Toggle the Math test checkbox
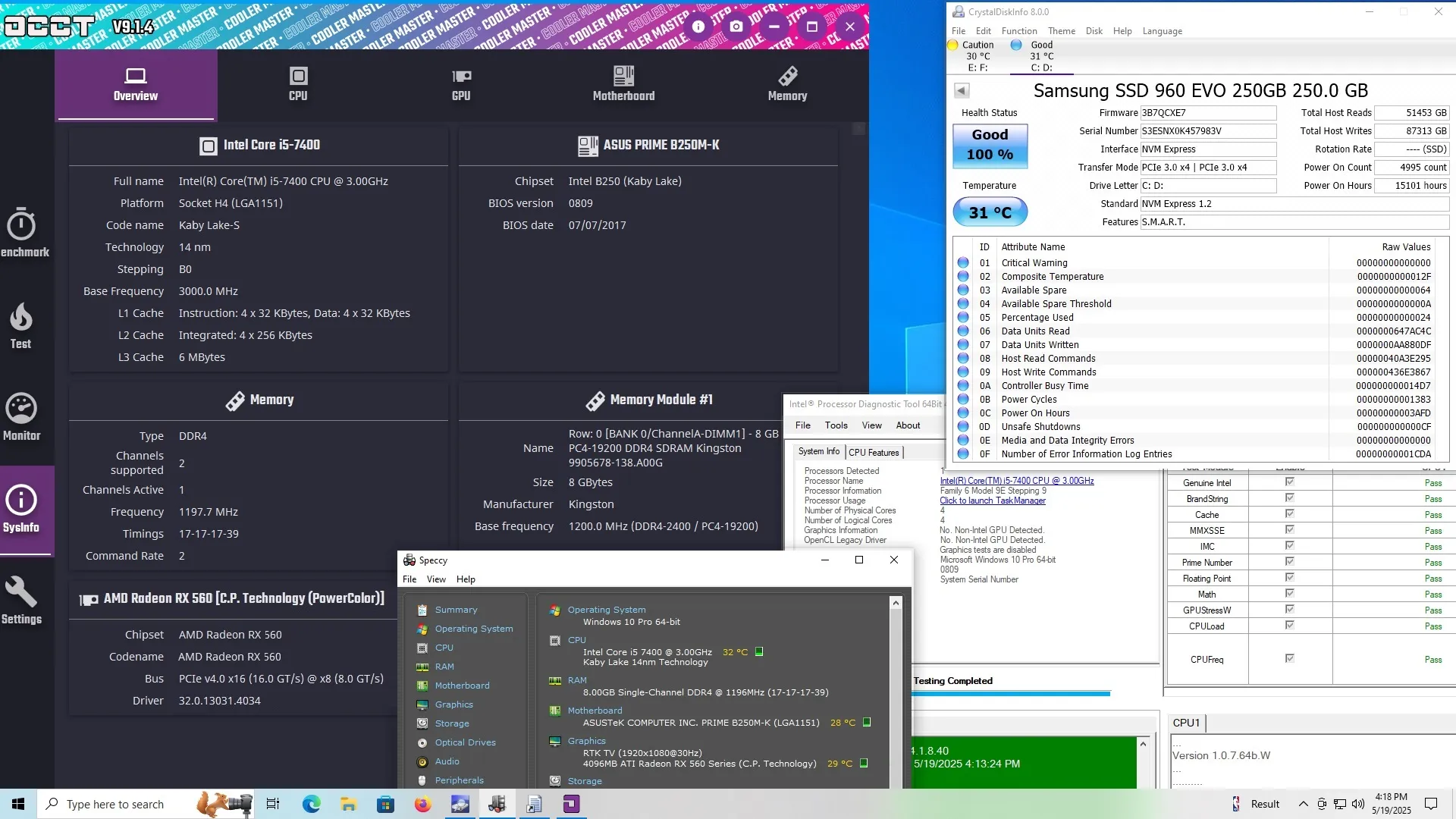This screenshot has height=819, width=1456. (x=1289, y=594)
